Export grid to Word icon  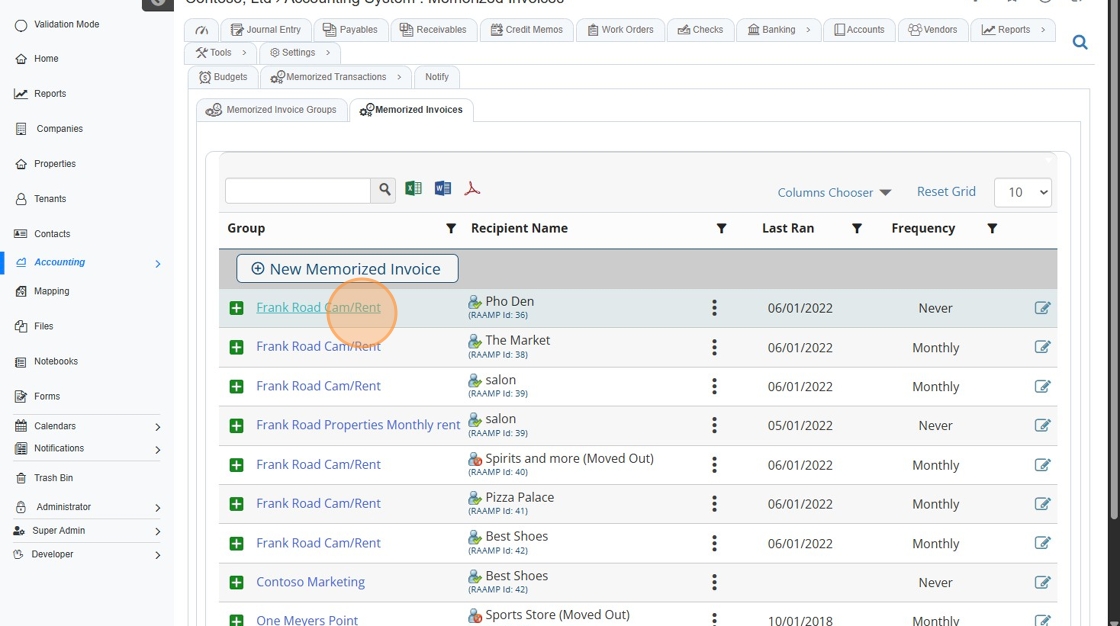pyautogui.click(x=443, y=189)
